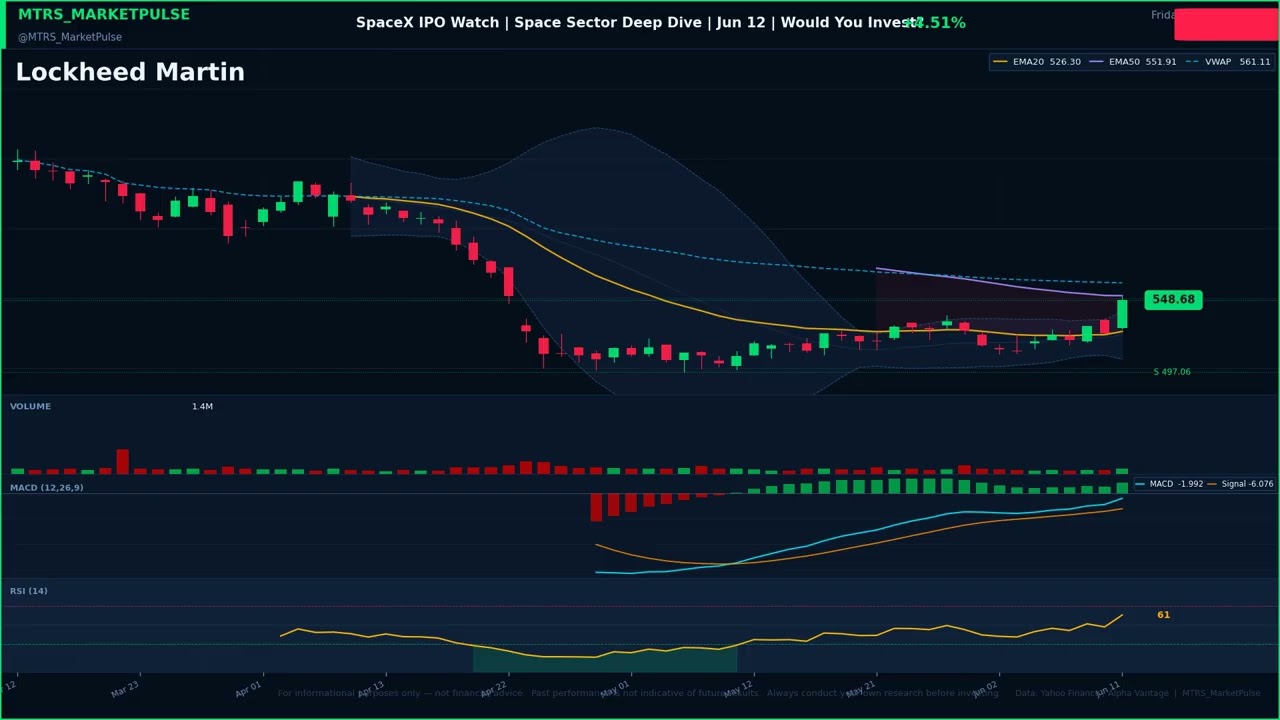Open the @MTRS_MarketPulse handle

coord(70,37)
